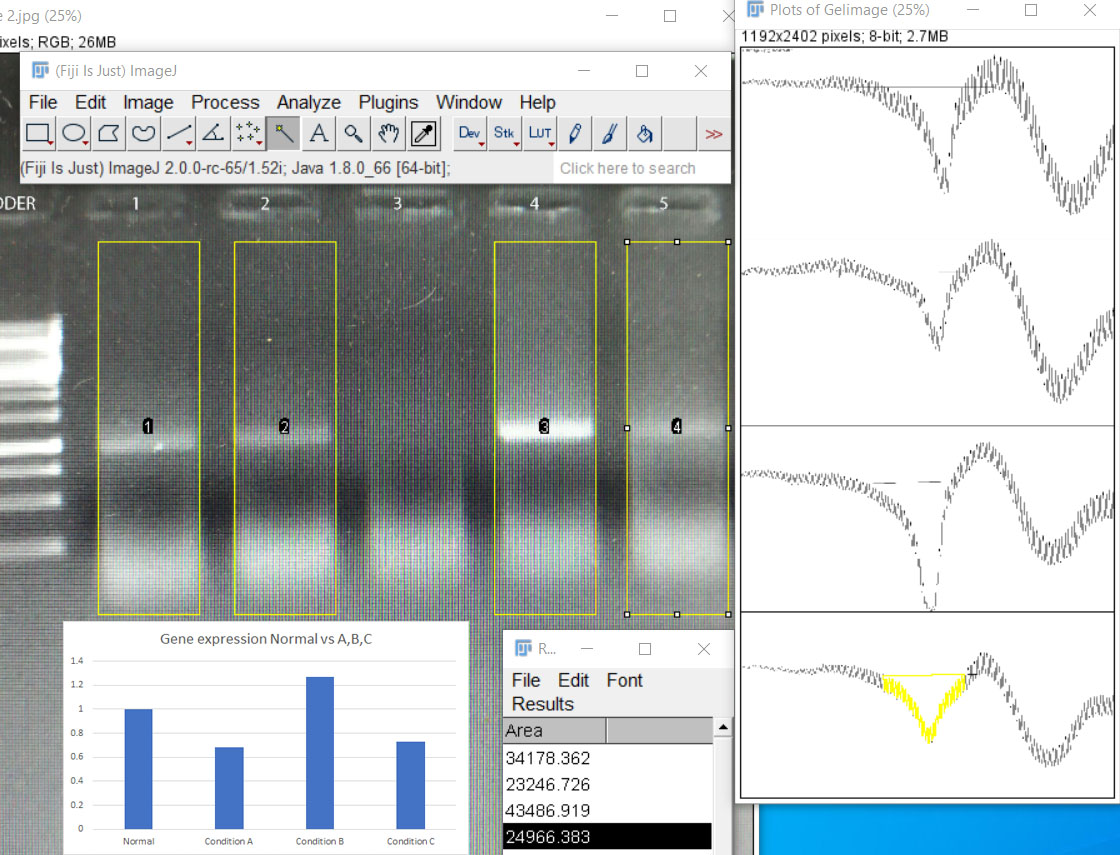Open more tools double-arrow menu
The height and width of the screenshot is (855, 1120).
tap(714, 134)
